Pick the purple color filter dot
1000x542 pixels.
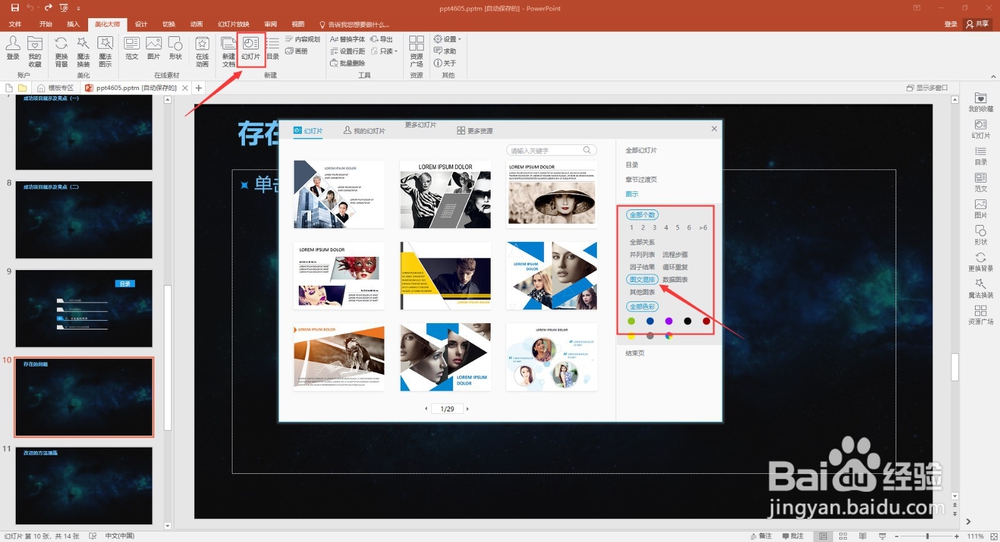(669, 321)
